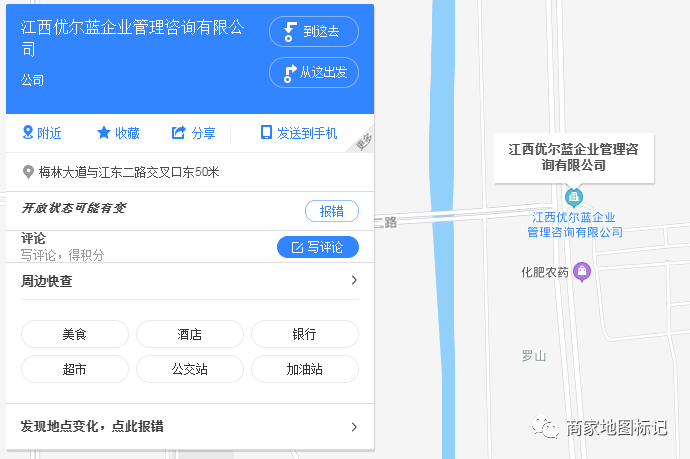This screenshot has height=459, width=690.
Task: Click the 报错 report error button
Action: (x=331, y=211)
